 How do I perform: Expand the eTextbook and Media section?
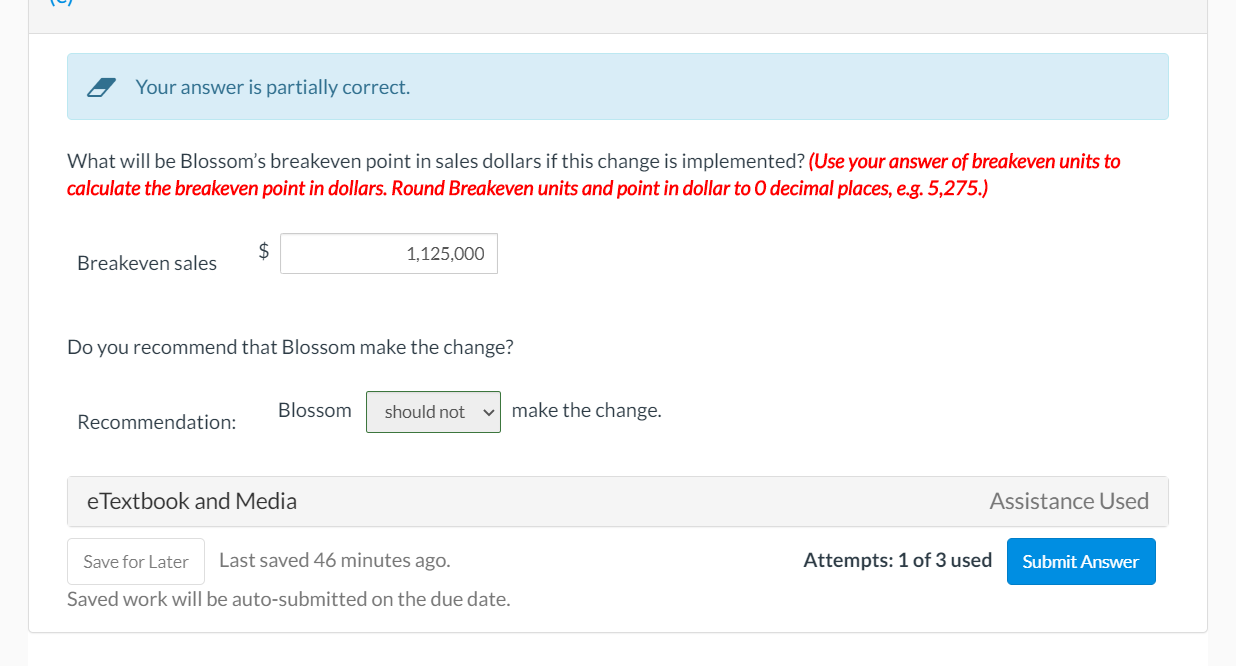click(x=193, y=500)
